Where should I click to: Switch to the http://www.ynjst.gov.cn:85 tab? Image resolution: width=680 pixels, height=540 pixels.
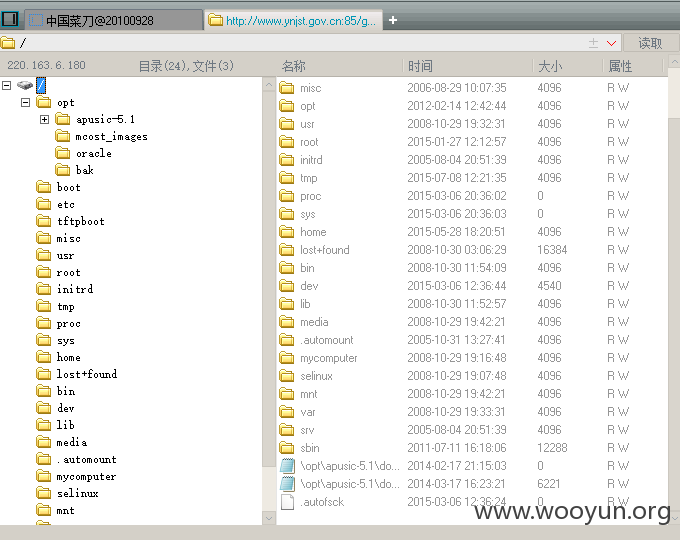293,20
